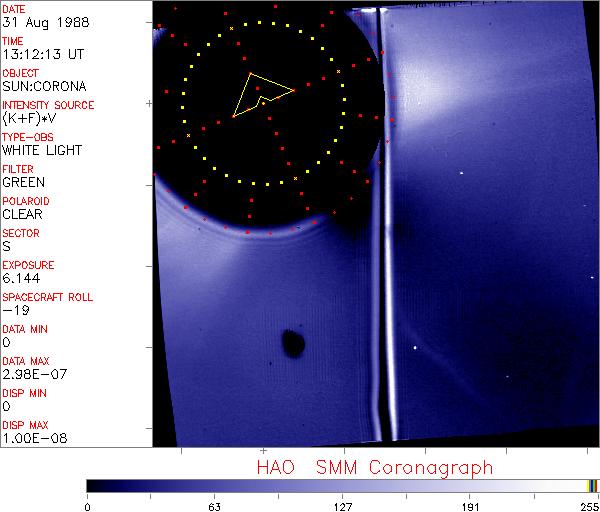Click the multicolor strip at colorbar end

(592, 485)
